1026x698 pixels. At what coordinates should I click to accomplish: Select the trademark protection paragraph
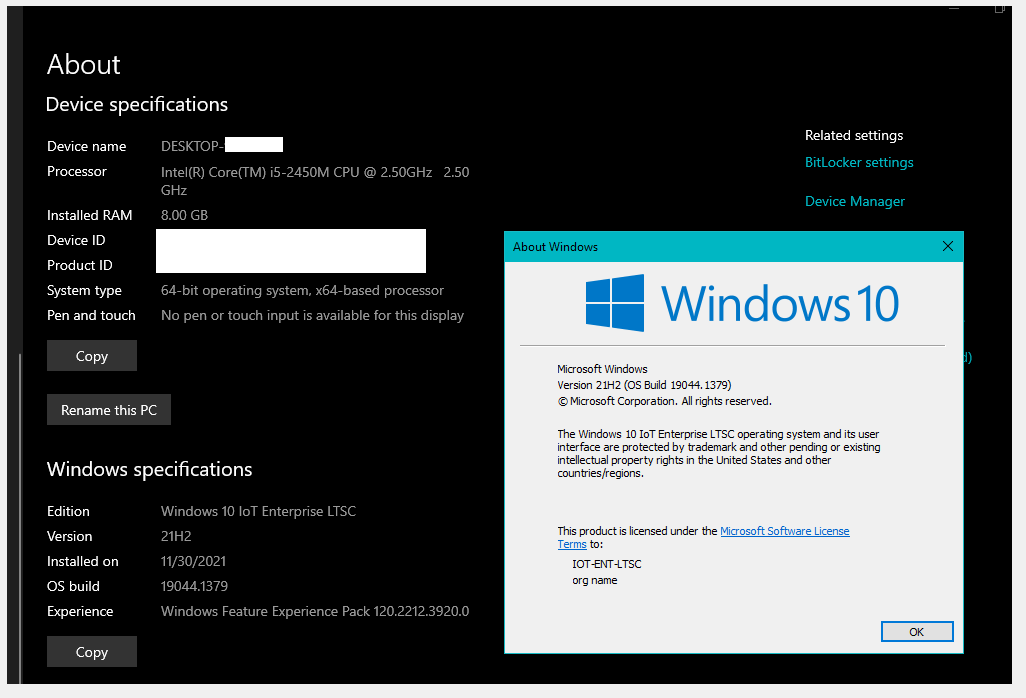[718, 453]
